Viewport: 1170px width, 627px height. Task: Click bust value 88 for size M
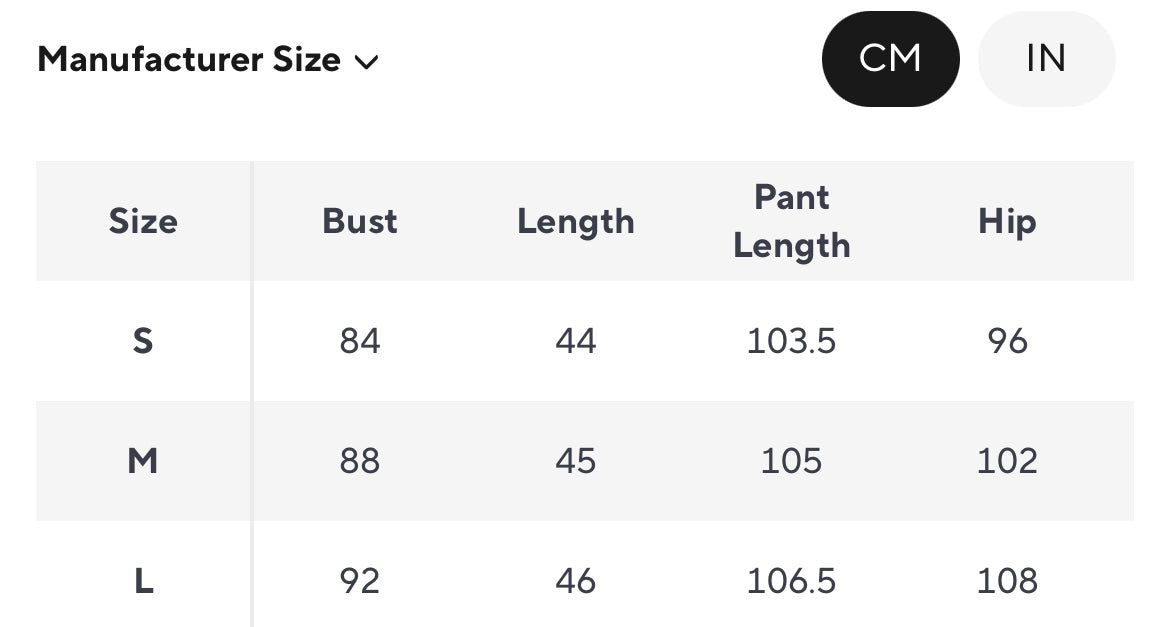point(360,461)
